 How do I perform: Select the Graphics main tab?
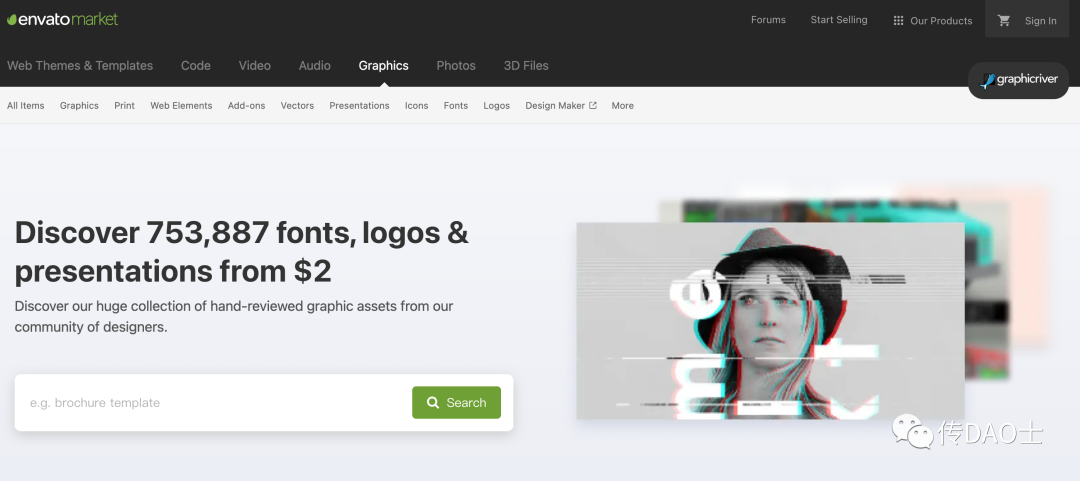coord(384,65)
